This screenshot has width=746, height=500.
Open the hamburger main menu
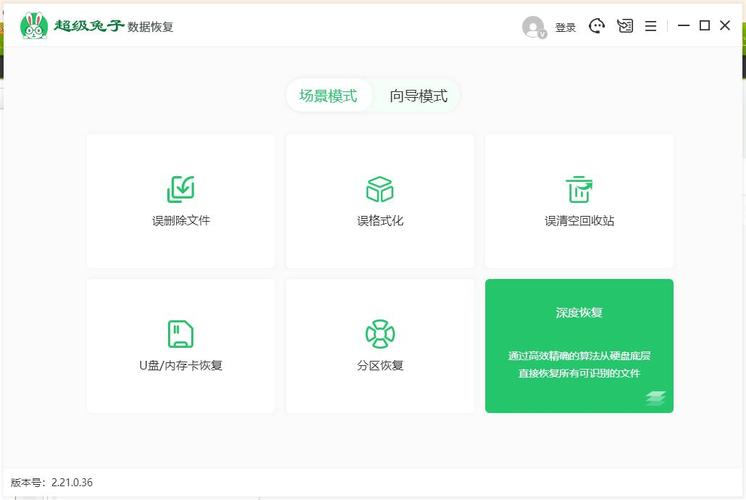651,26
